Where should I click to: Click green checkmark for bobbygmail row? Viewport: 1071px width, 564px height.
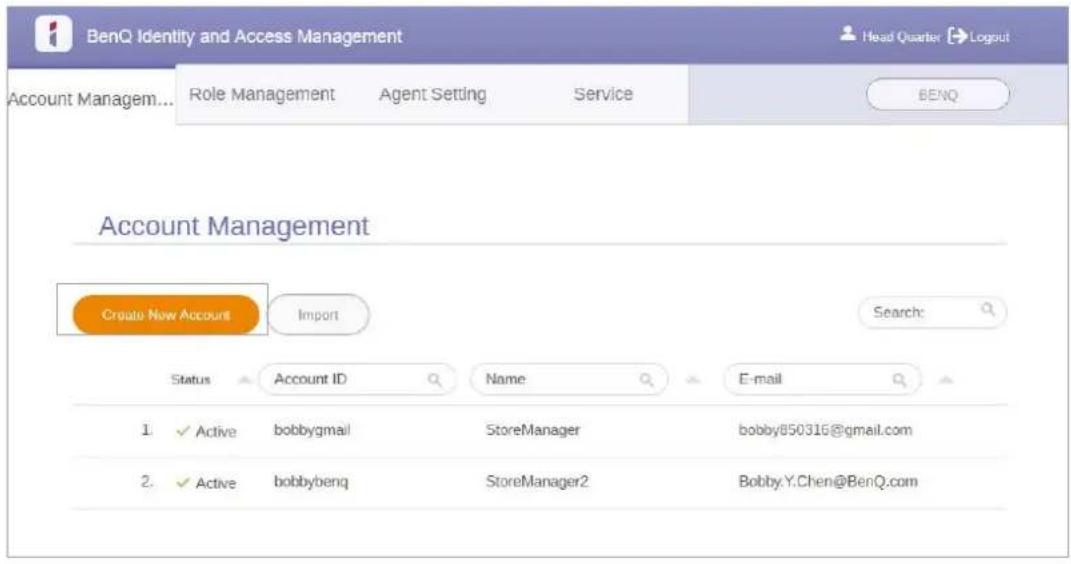tap(182, 431)
